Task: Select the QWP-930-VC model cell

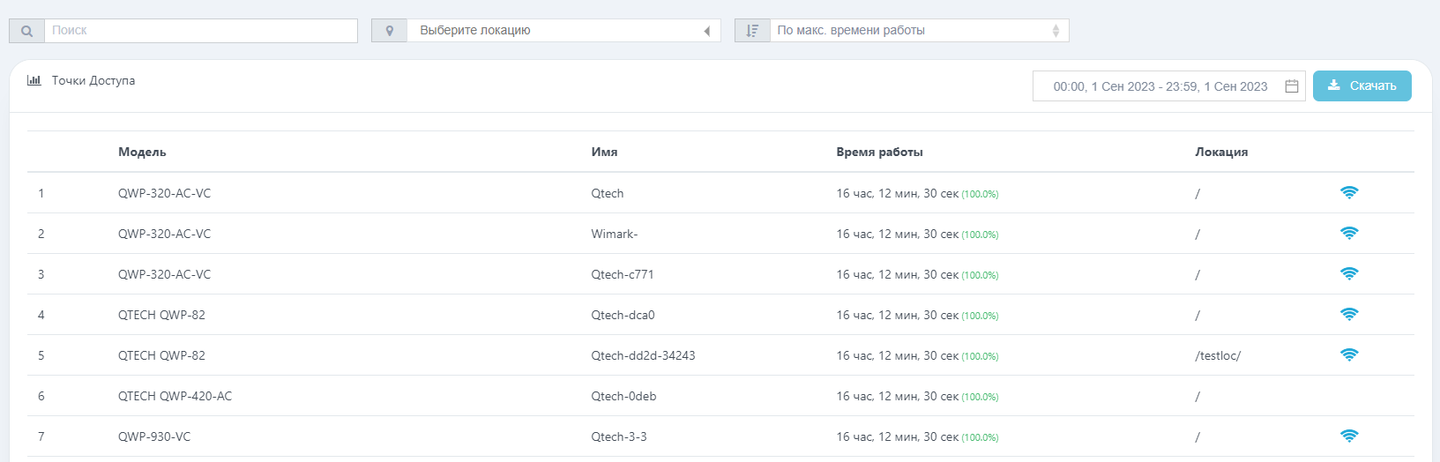Action: tap(154, 436)
